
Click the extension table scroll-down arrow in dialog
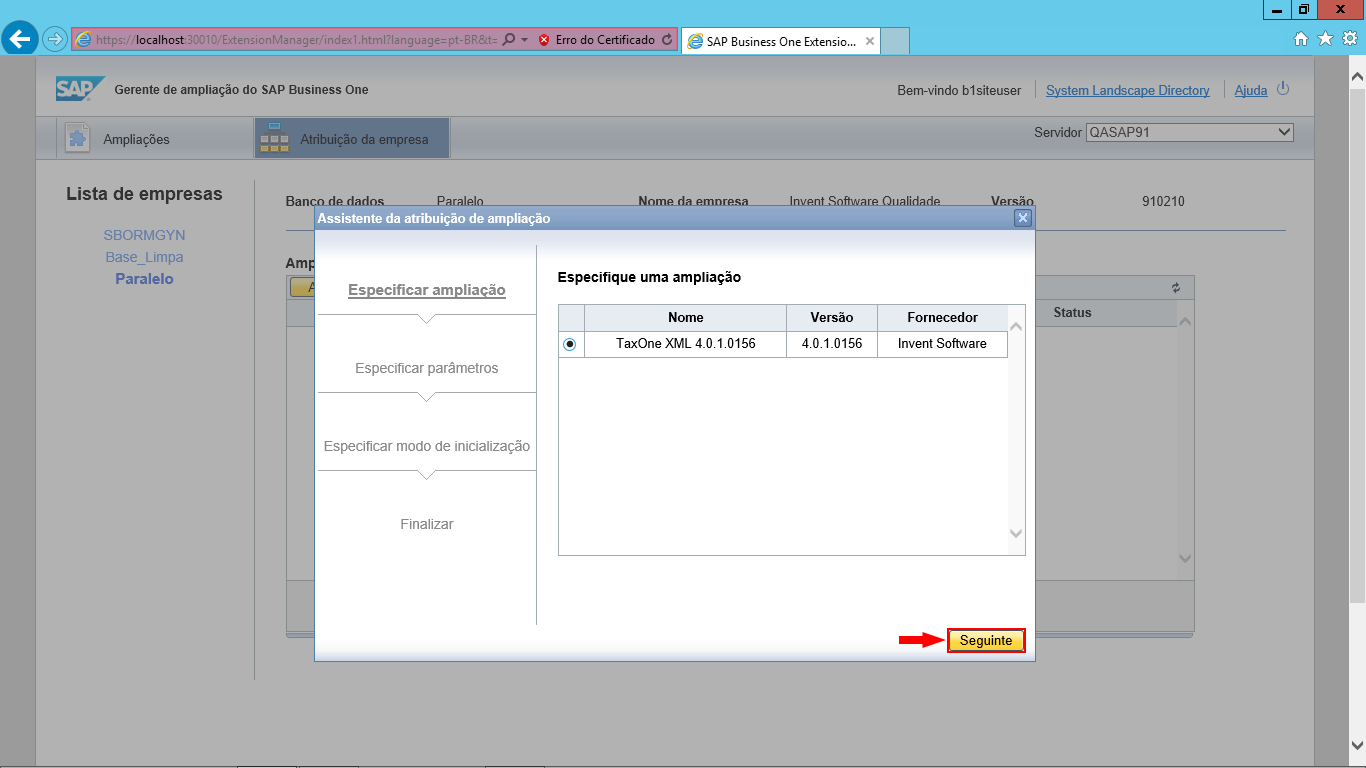(1017, 534)
